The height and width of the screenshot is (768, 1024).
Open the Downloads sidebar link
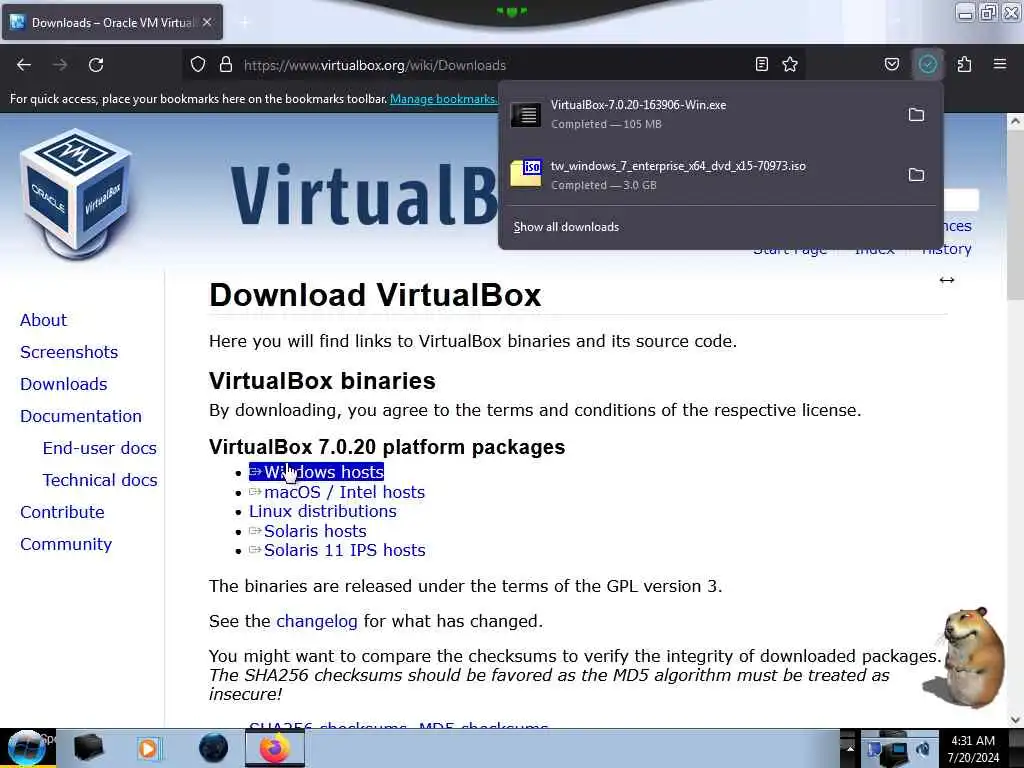63,384
